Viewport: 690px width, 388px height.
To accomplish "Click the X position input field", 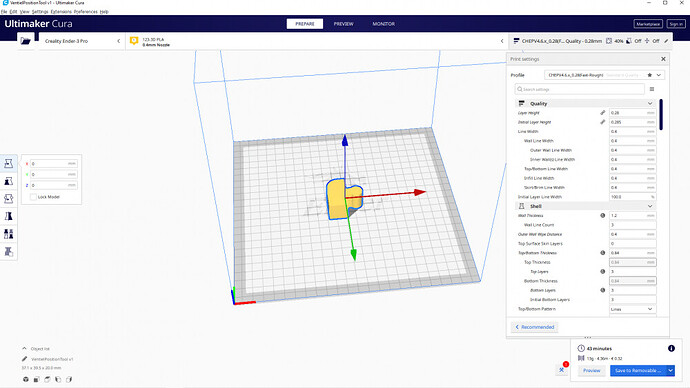I will [x=54, y=164].
